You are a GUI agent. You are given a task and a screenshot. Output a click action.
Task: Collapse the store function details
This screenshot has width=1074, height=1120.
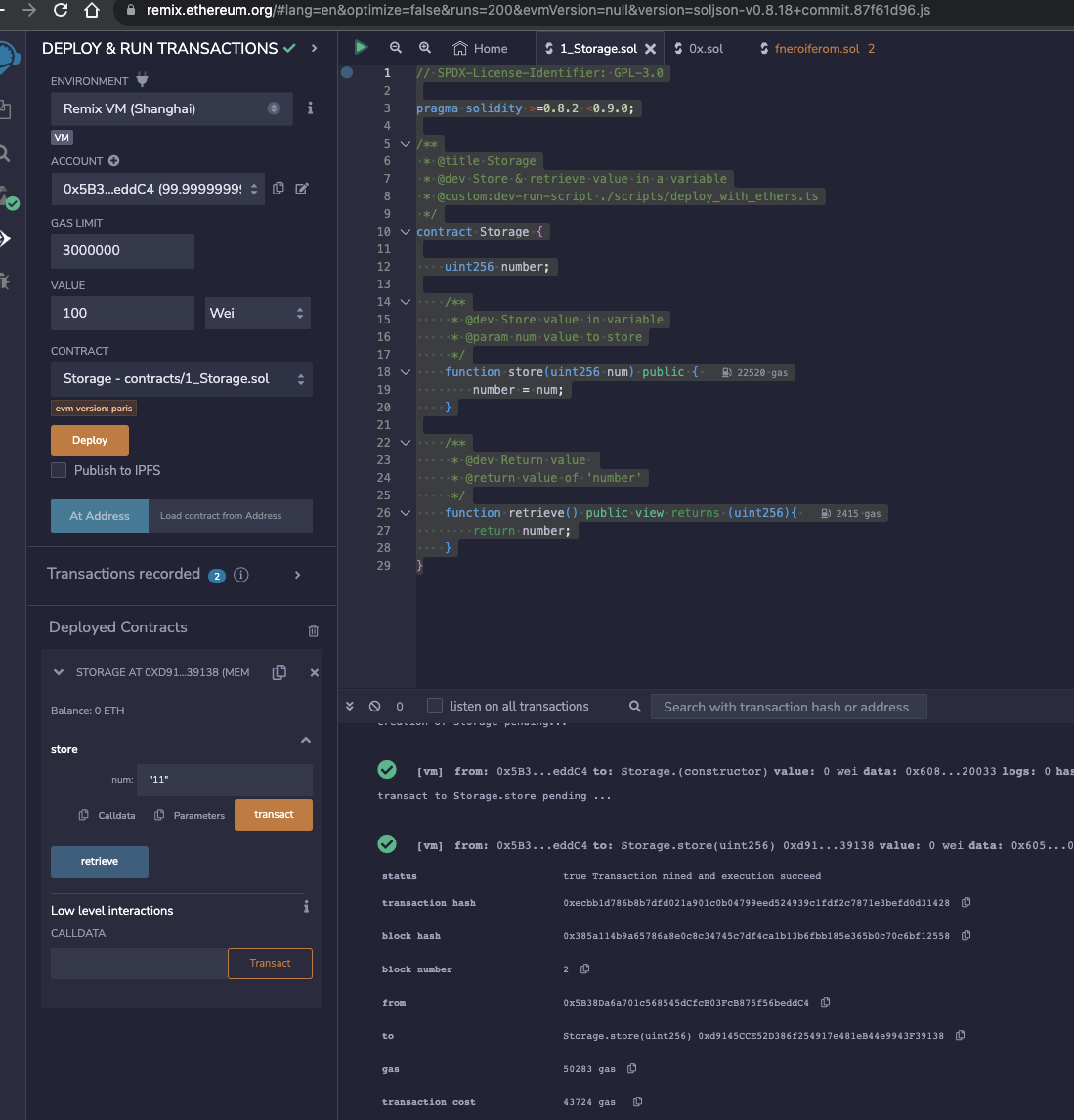306,740
